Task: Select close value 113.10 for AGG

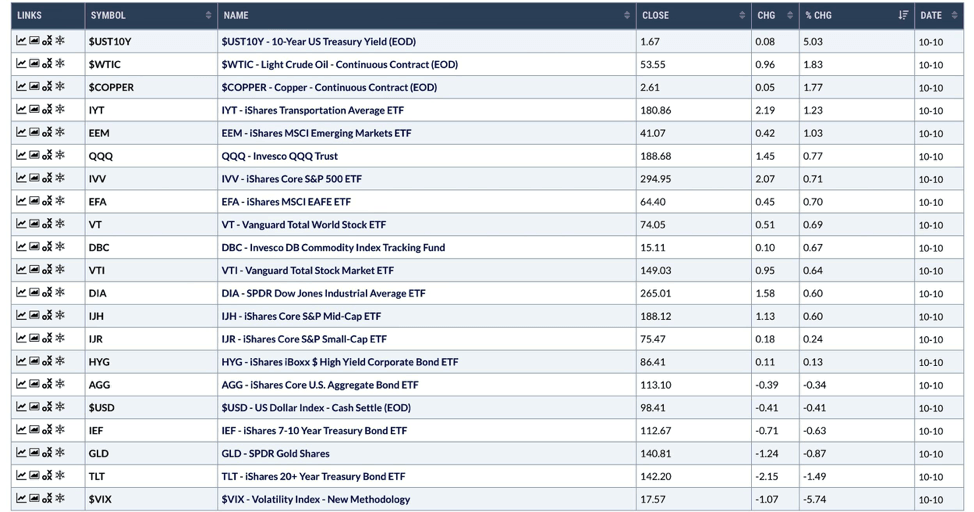Action: [655, 385]
